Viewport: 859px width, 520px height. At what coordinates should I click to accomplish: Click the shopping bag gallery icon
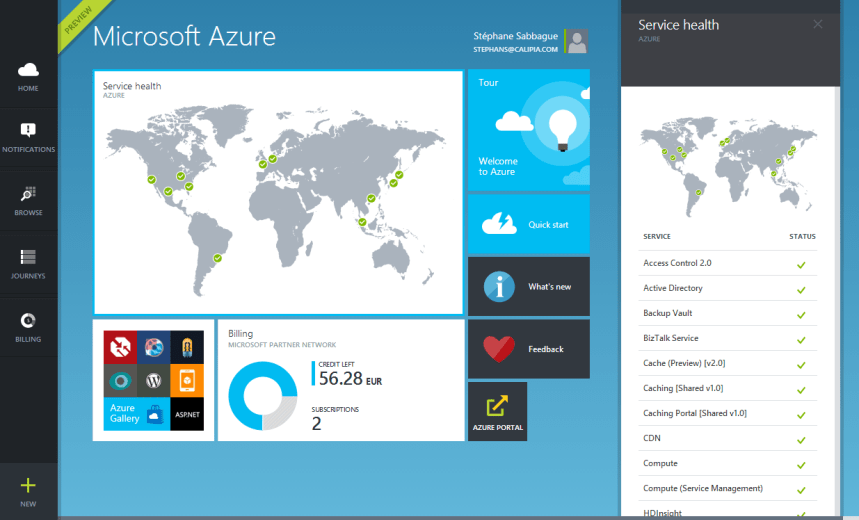155,415
